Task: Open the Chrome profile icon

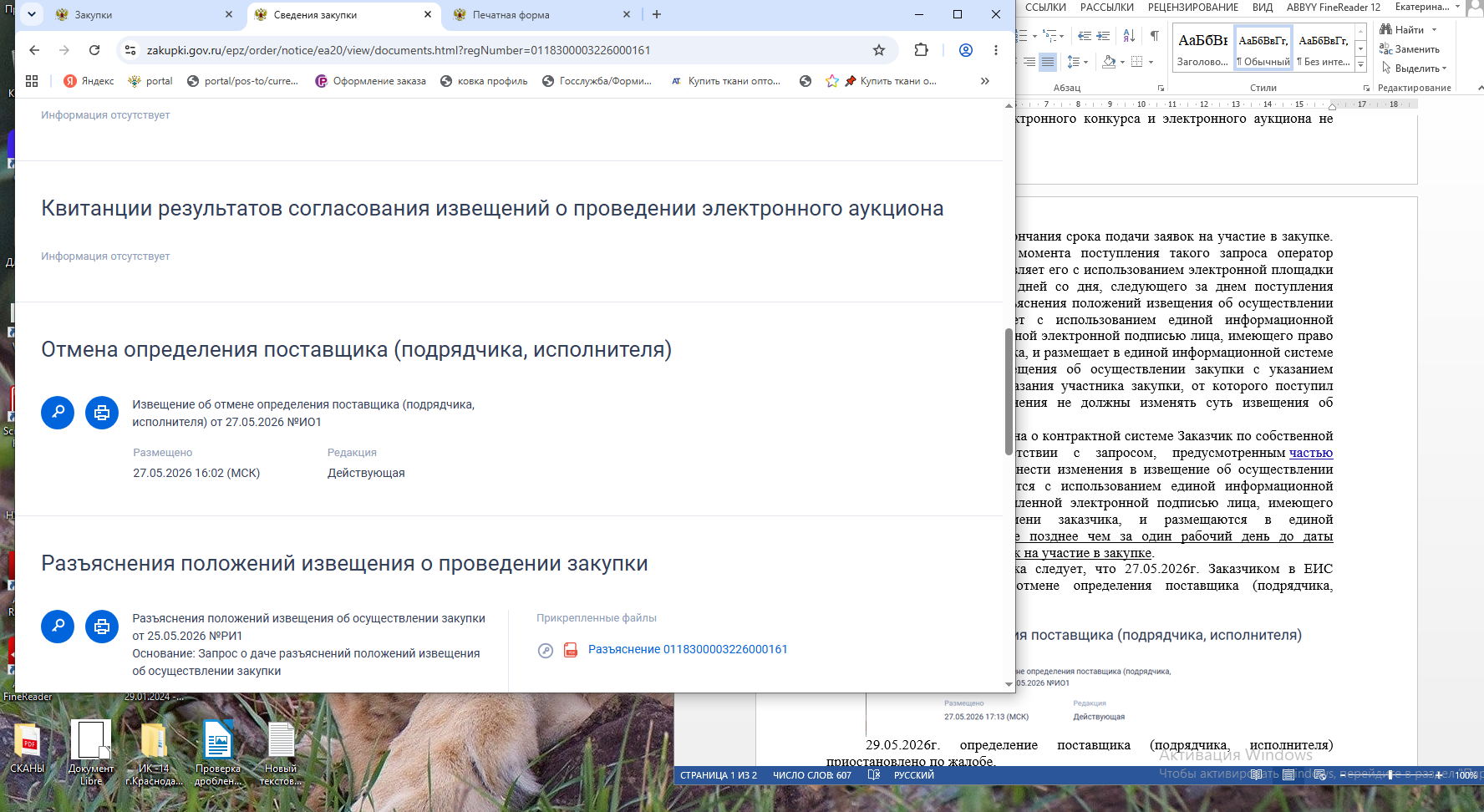Action: point(966,50)
